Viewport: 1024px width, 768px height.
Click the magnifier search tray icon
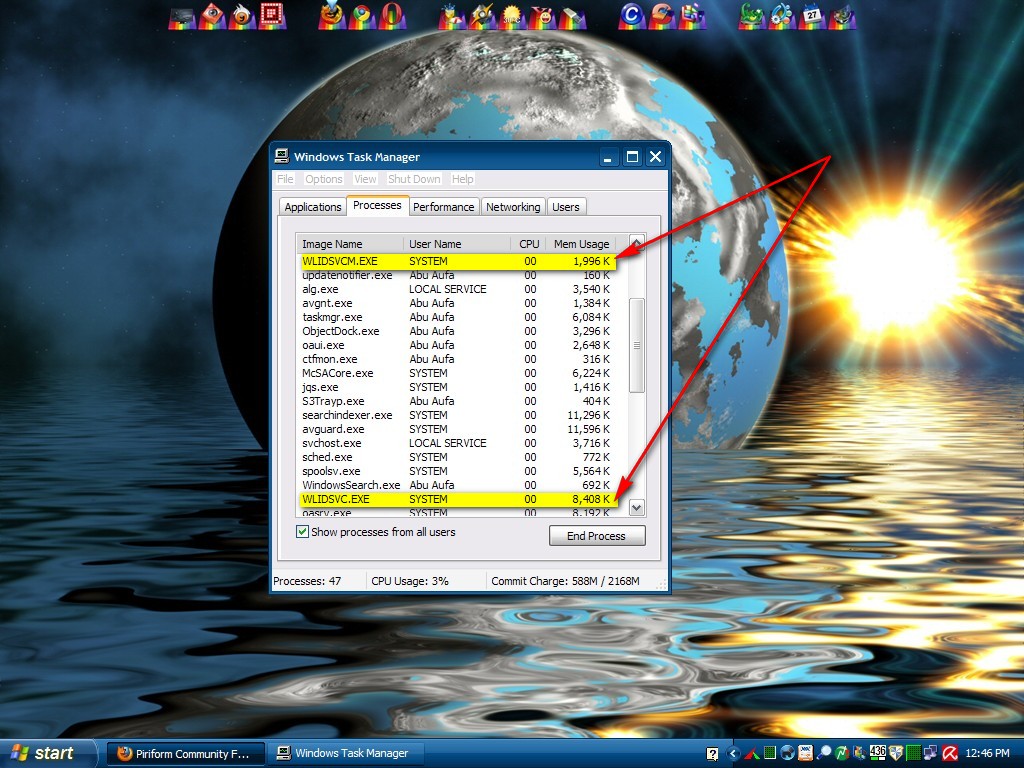pyautogui.click(x=824, y=753)
